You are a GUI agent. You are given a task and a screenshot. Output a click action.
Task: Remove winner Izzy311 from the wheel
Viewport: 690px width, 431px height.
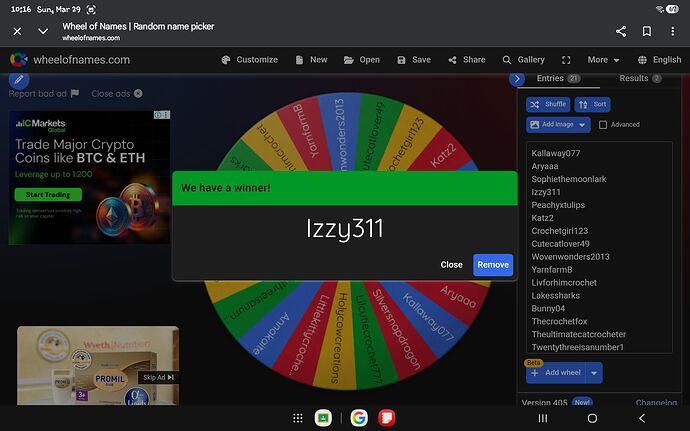(492, 265)
